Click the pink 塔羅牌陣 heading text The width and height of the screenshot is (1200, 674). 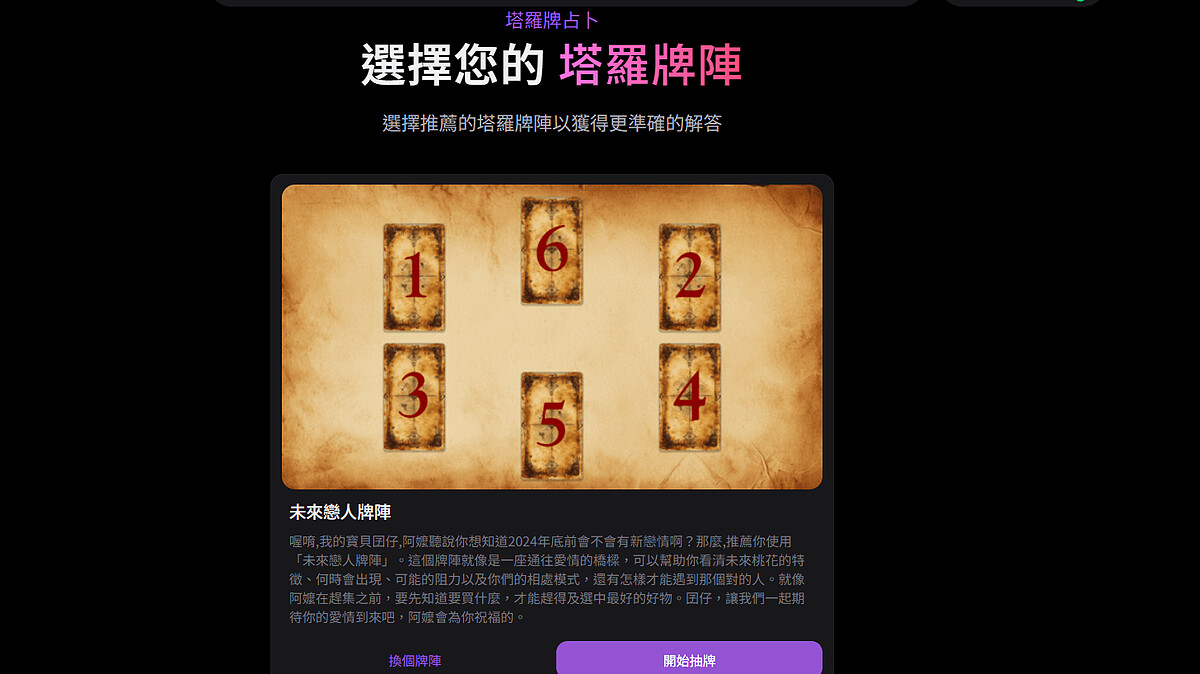[x=651, y=66]
